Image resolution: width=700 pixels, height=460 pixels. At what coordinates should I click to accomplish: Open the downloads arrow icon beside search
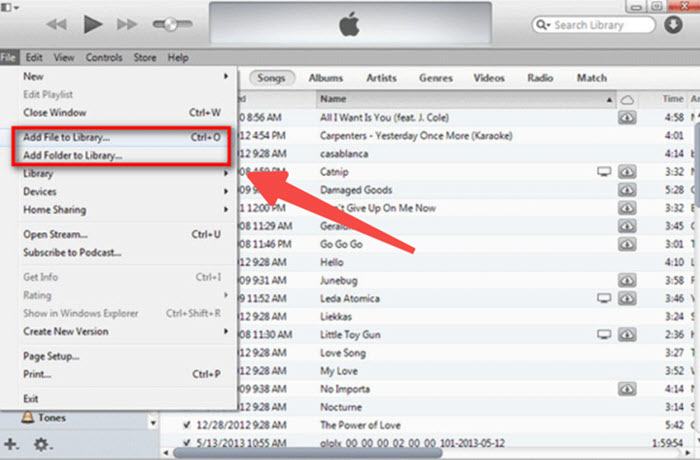click(x=675, y=23)
